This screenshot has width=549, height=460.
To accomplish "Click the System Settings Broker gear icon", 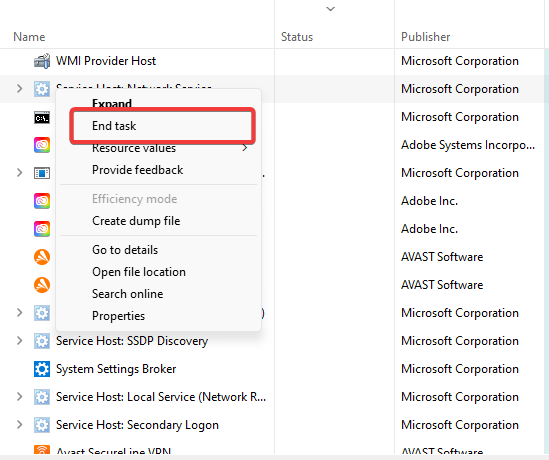I will (x=42, y=369).
